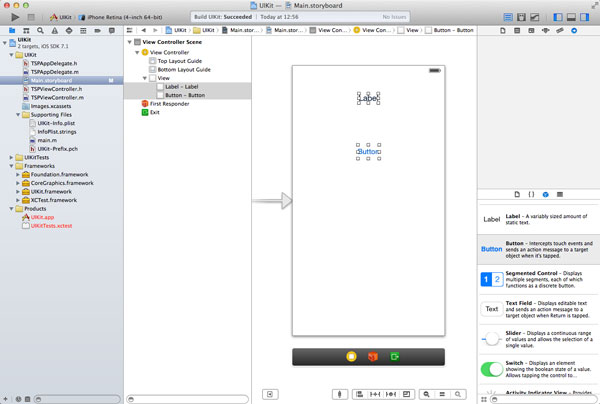Toggle the navigator pane visibility

(x=558, y=17)
